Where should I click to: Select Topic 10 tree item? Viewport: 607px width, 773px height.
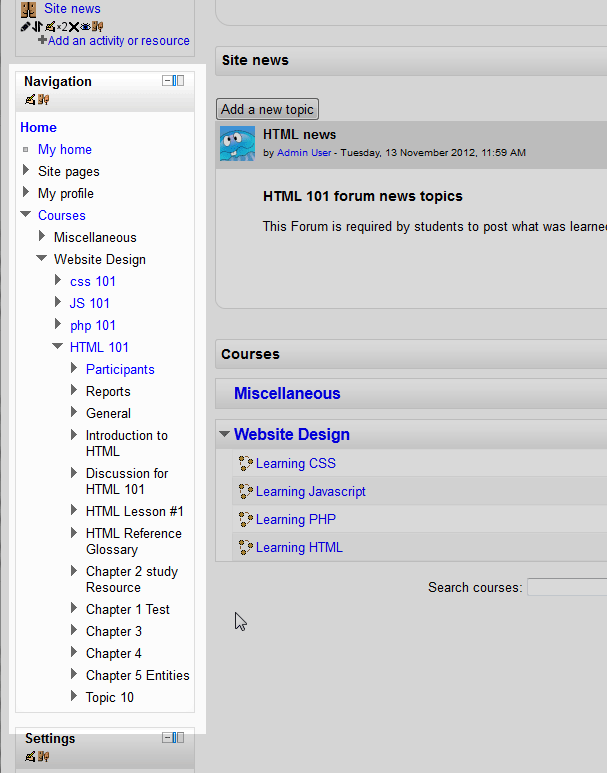click(110, 698)
